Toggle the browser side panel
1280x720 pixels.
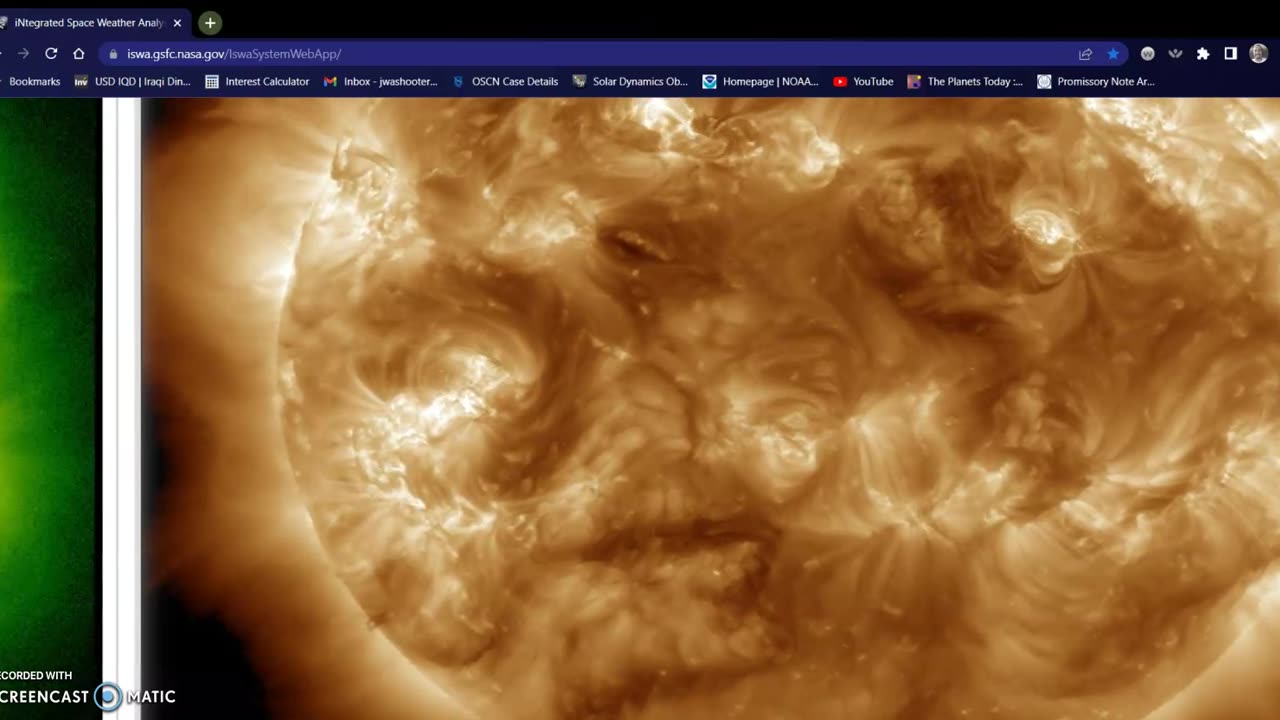coord(1230,54)
